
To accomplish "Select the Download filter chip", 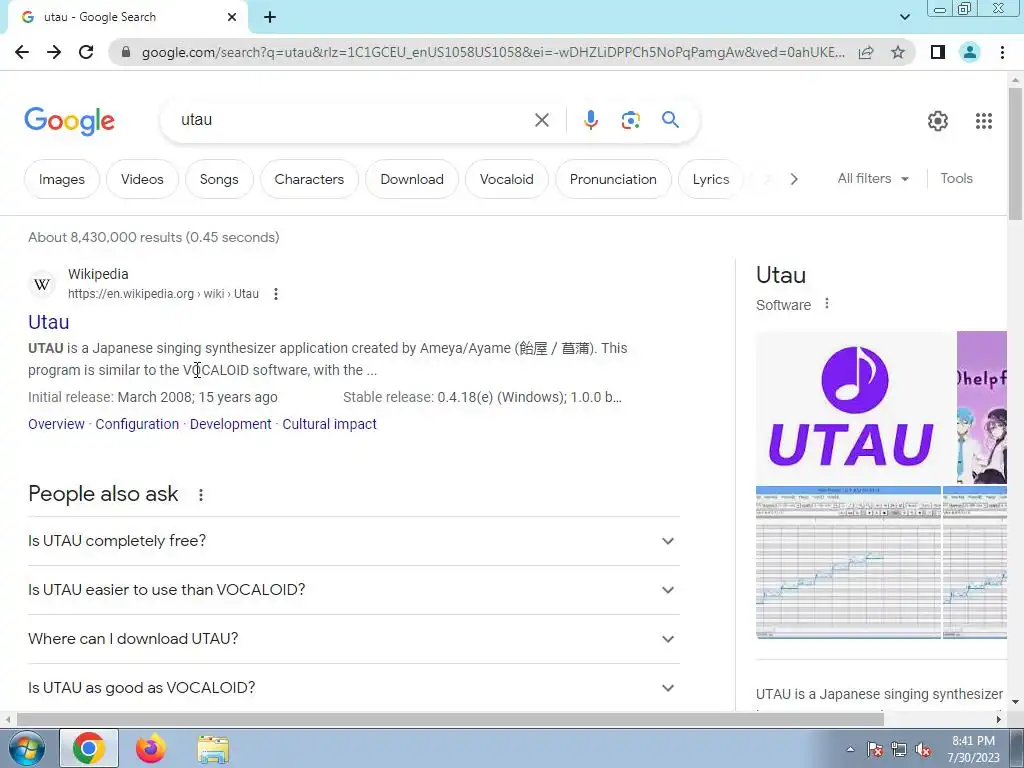I will [x=412, y=179].
